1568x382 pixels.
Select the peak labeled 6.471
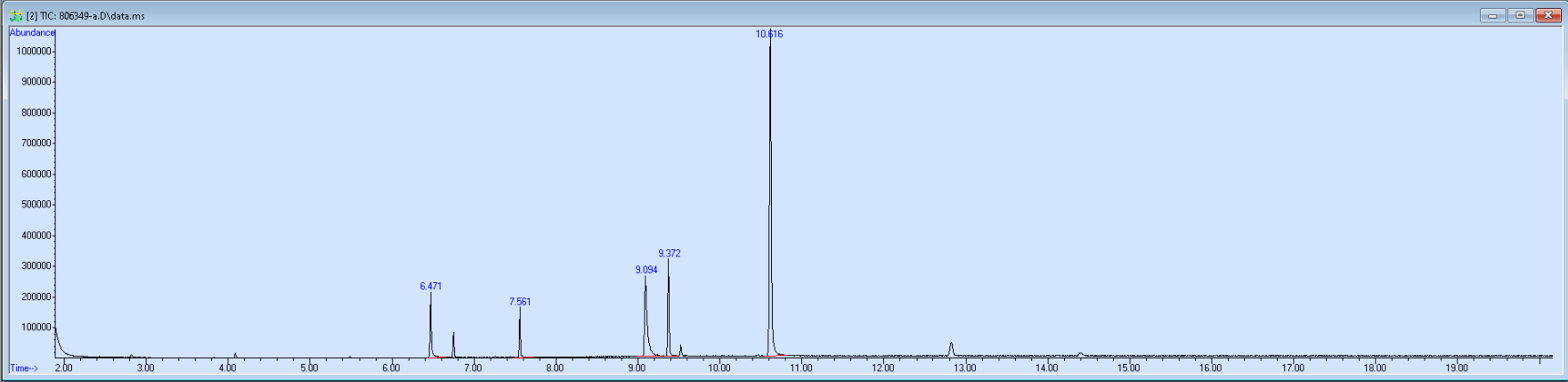[431, 287]
